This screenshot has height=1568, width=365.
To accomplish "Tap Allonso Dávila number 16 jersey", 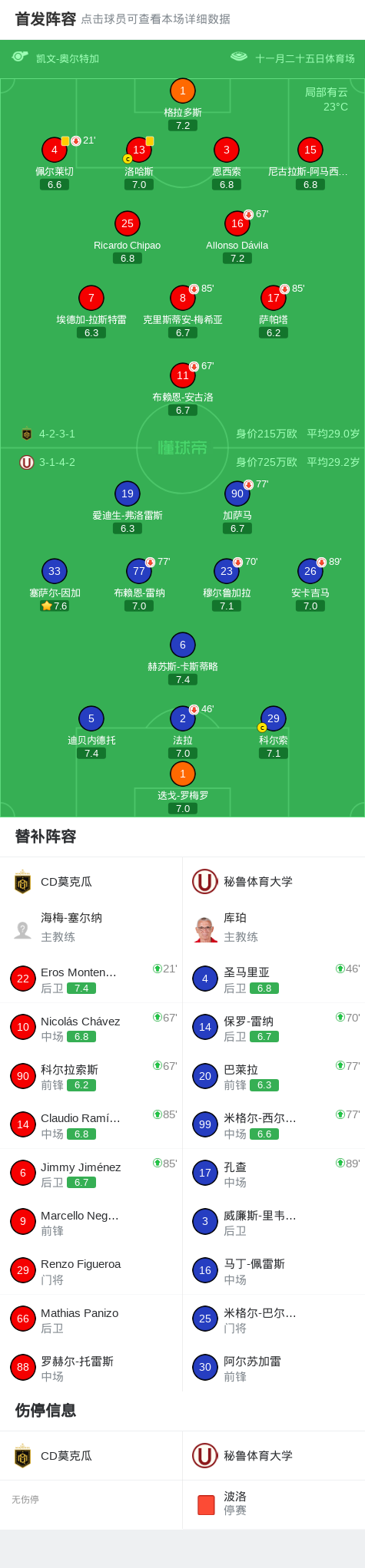I will pos(237,223).
